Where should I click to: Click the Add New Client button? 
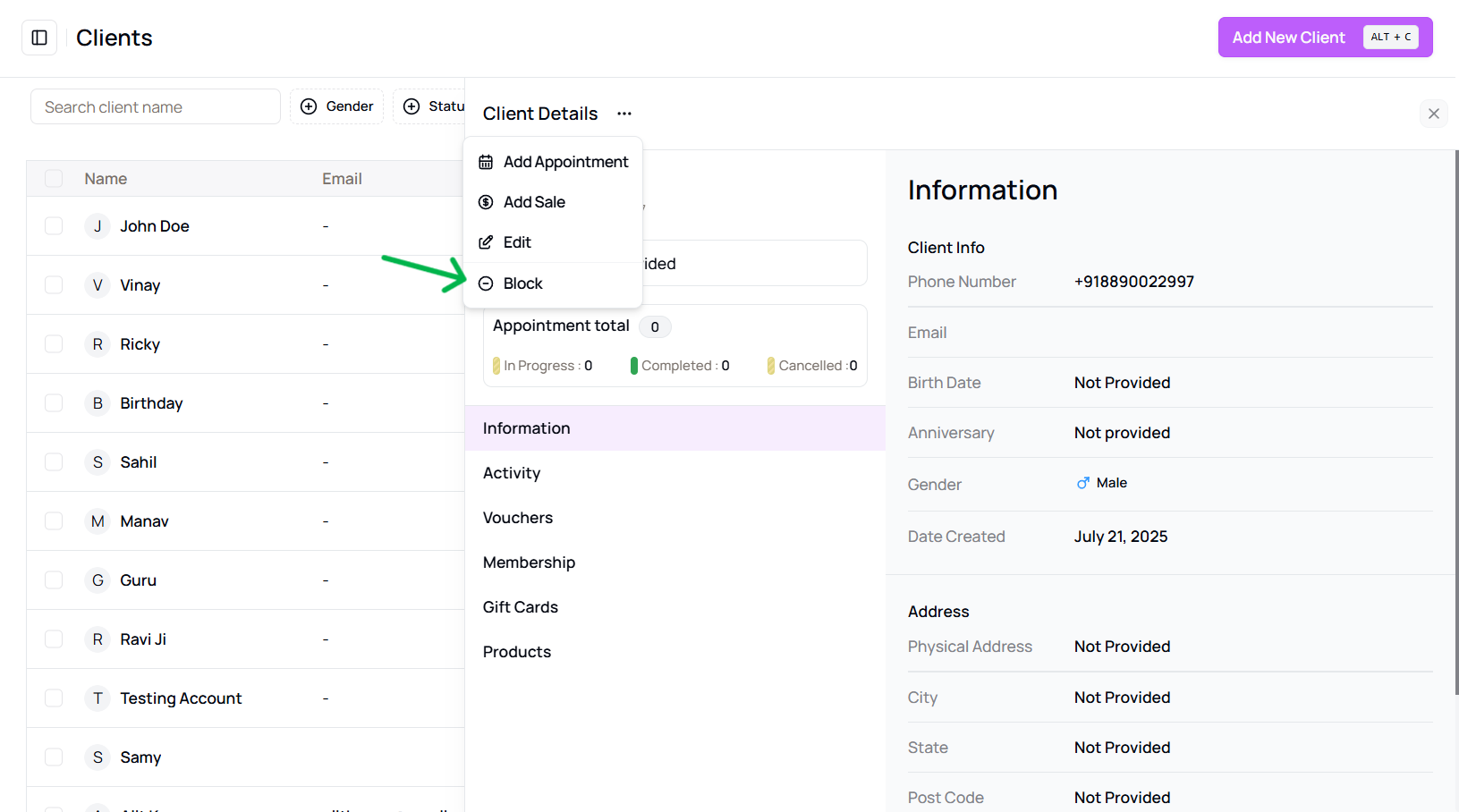pyautogui.click(x=1325, y=38)
